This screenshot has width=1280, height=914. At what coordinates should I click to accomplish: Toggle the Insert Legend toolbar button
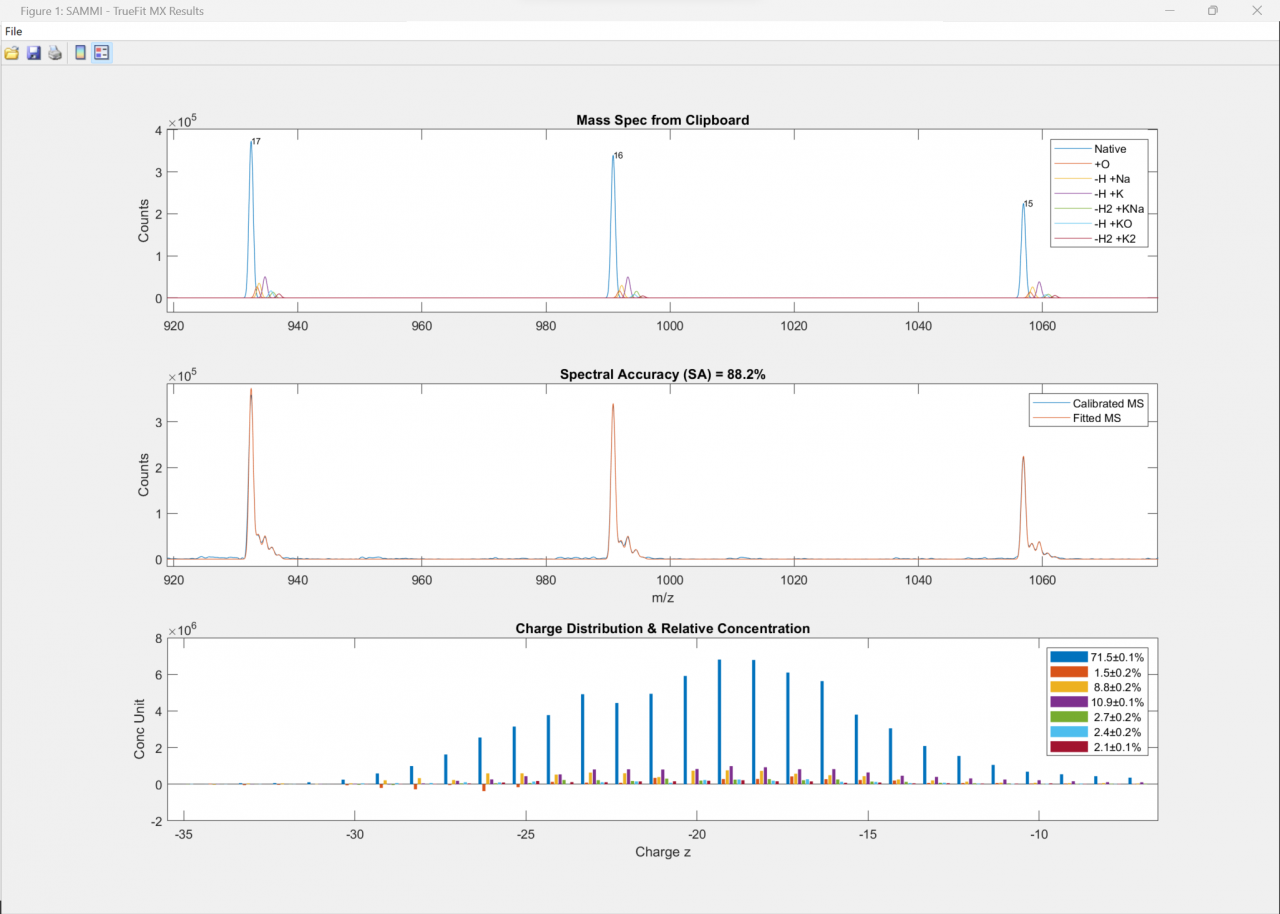pos(102,53)
